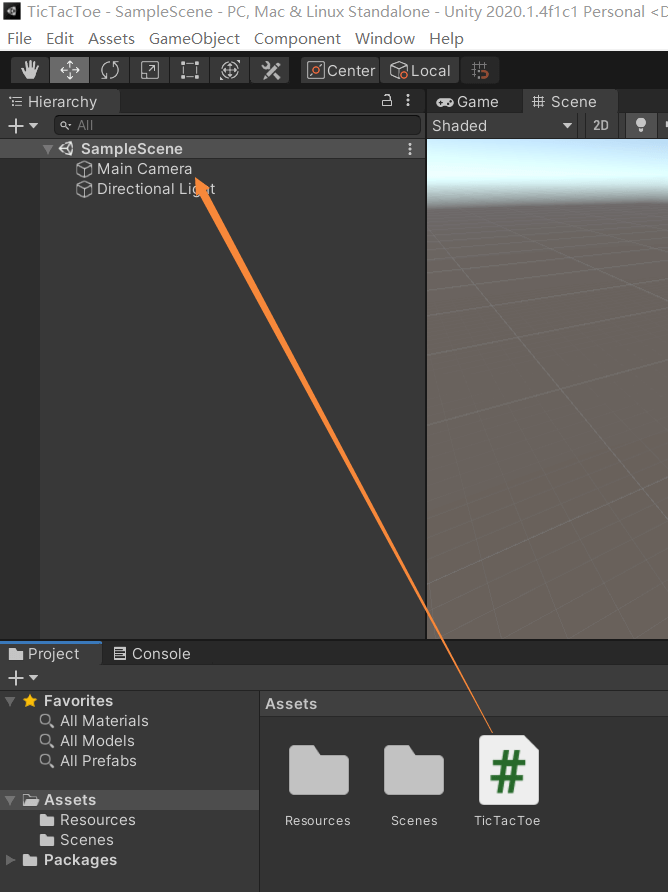The height and width of the screenshot is (892, 668).
Task: Click Favorites star icon
Action: [30, 700]
